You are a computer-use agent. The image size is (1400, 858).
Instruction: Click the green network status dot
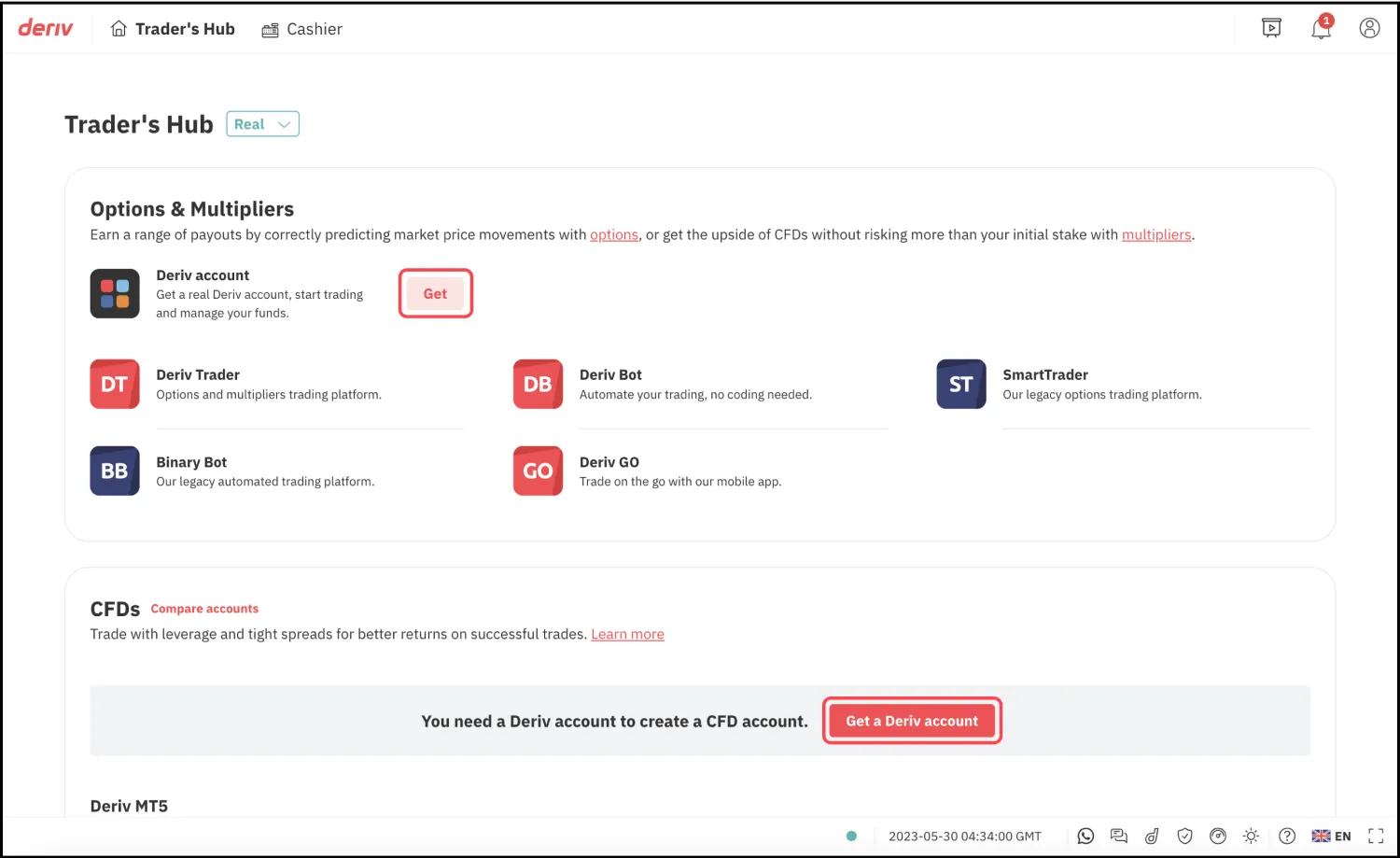(851, 836)
